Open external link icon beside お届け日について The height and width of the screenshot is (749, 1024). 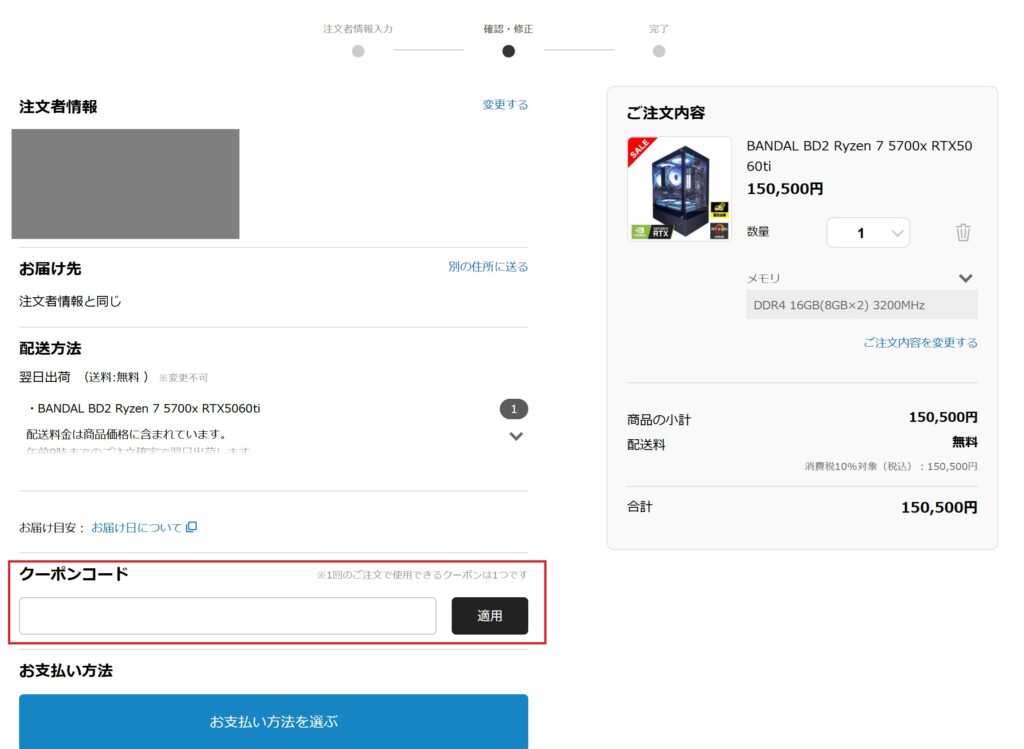[191, 527]
